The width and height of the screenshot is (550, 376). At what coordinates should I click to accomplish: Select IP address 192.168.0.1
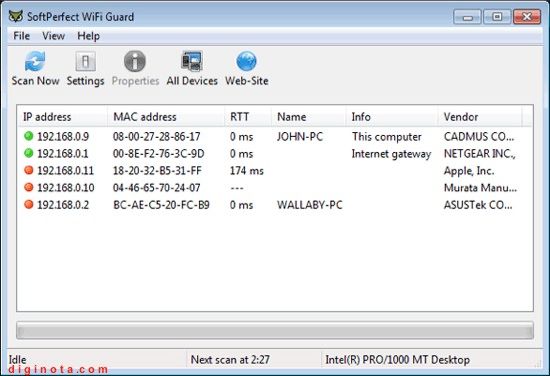(63, 154)
